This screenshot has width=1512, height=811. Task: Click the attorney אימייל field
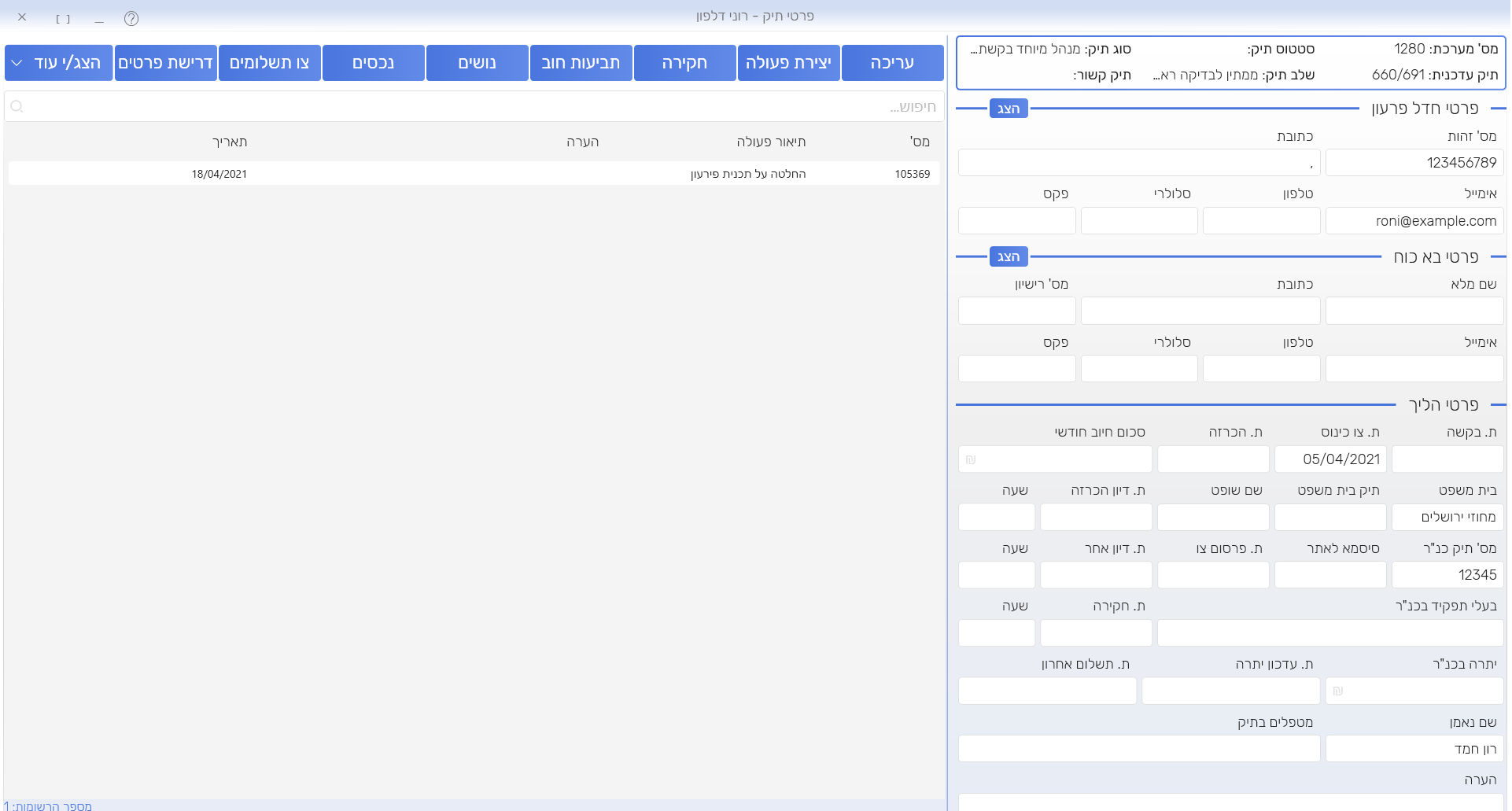click(1414, 369)
